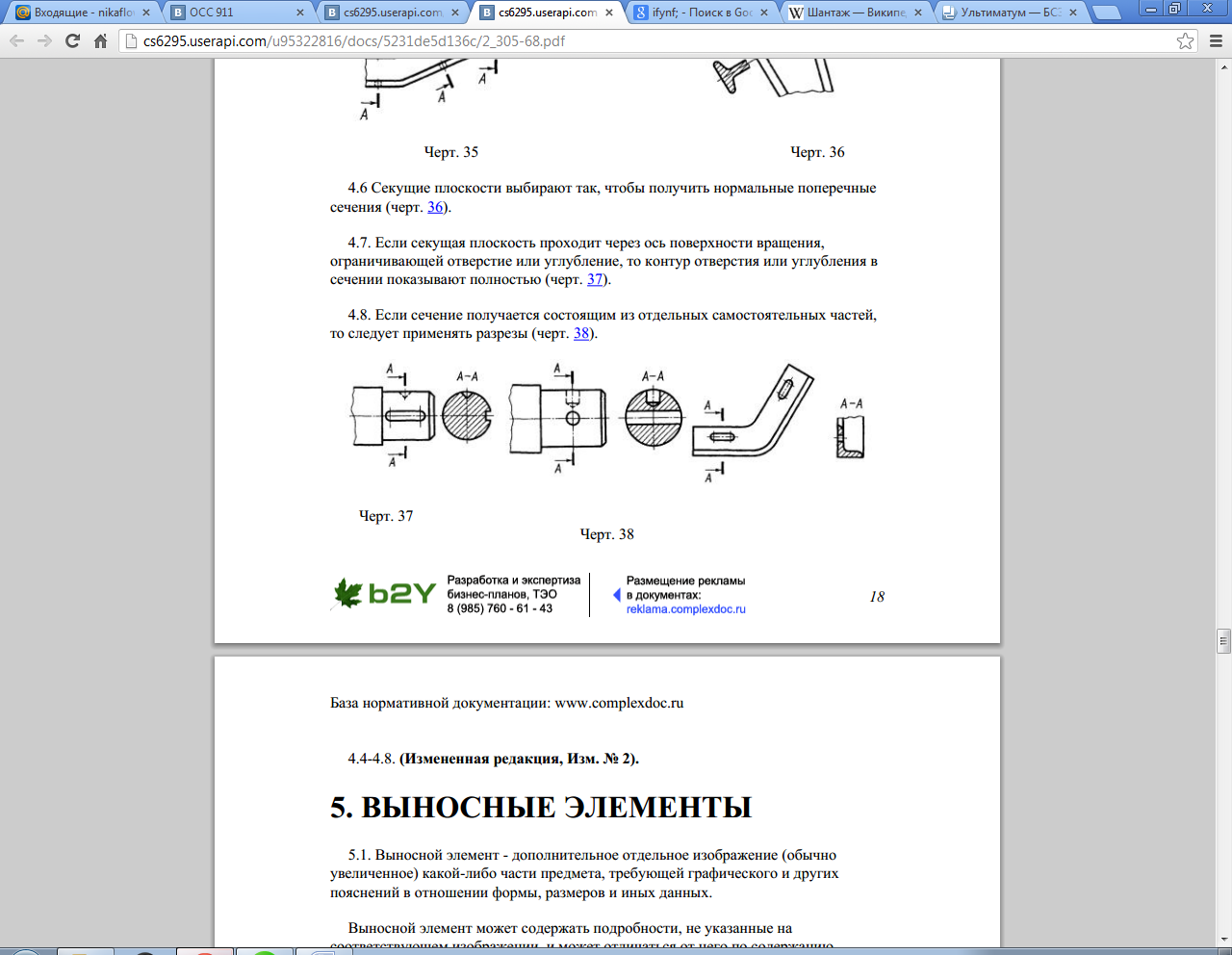Close the Google search 'ifynf' tab

(x=764, y=13)
